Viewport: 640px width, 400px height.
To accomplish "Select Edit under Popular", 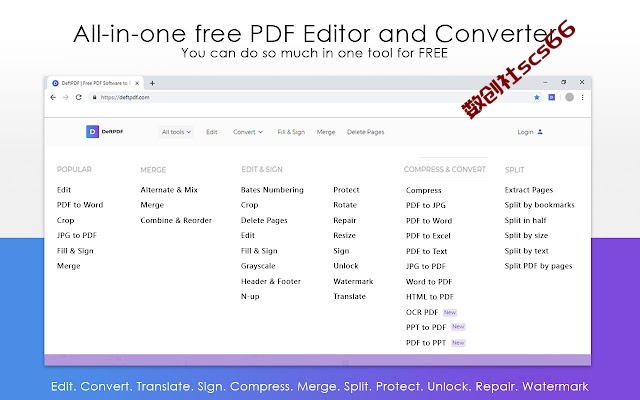I will click(64, 190).
